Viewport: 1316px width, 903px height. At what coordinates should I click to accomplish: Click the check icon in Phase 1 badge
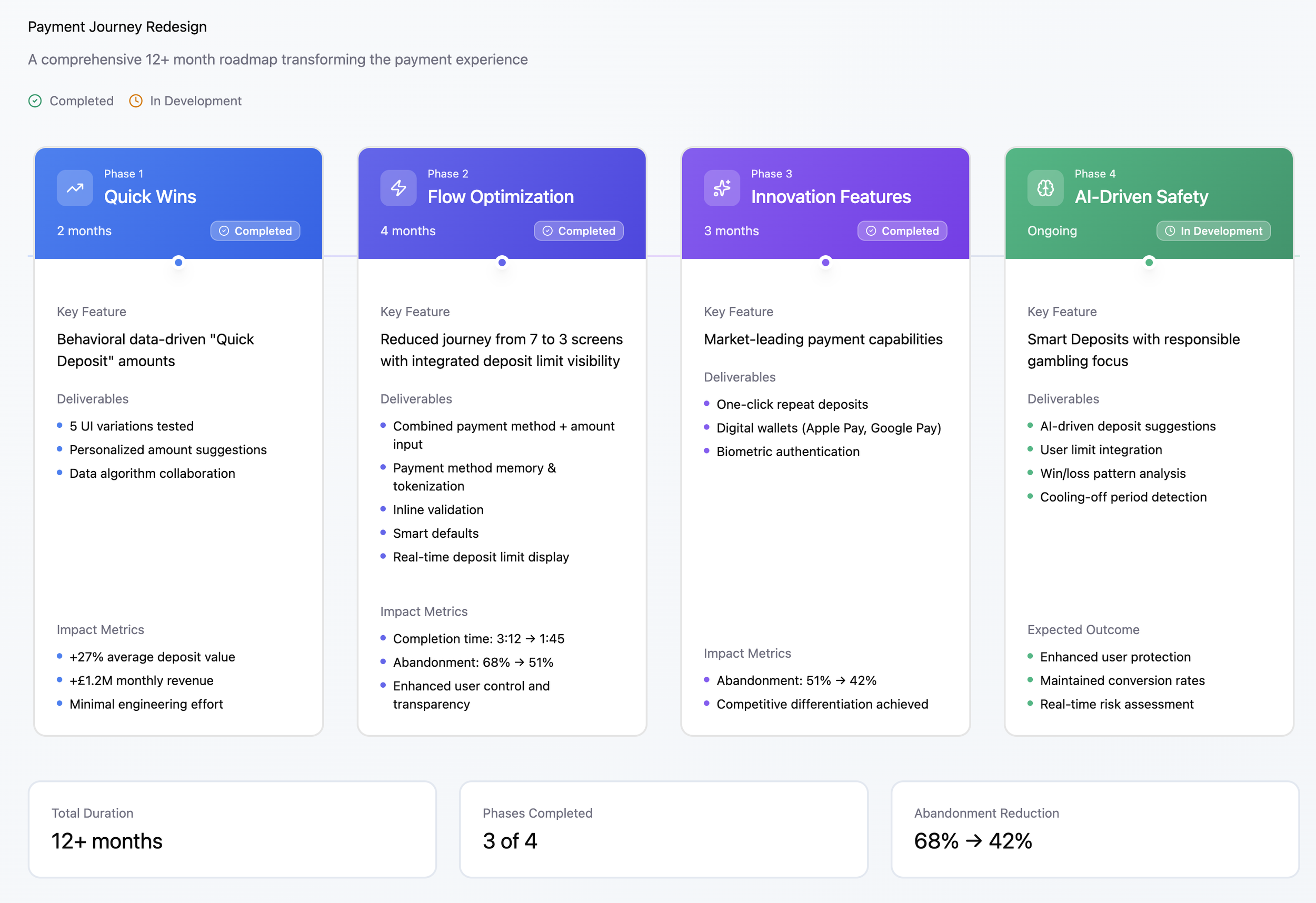click(x=224, y=231)
